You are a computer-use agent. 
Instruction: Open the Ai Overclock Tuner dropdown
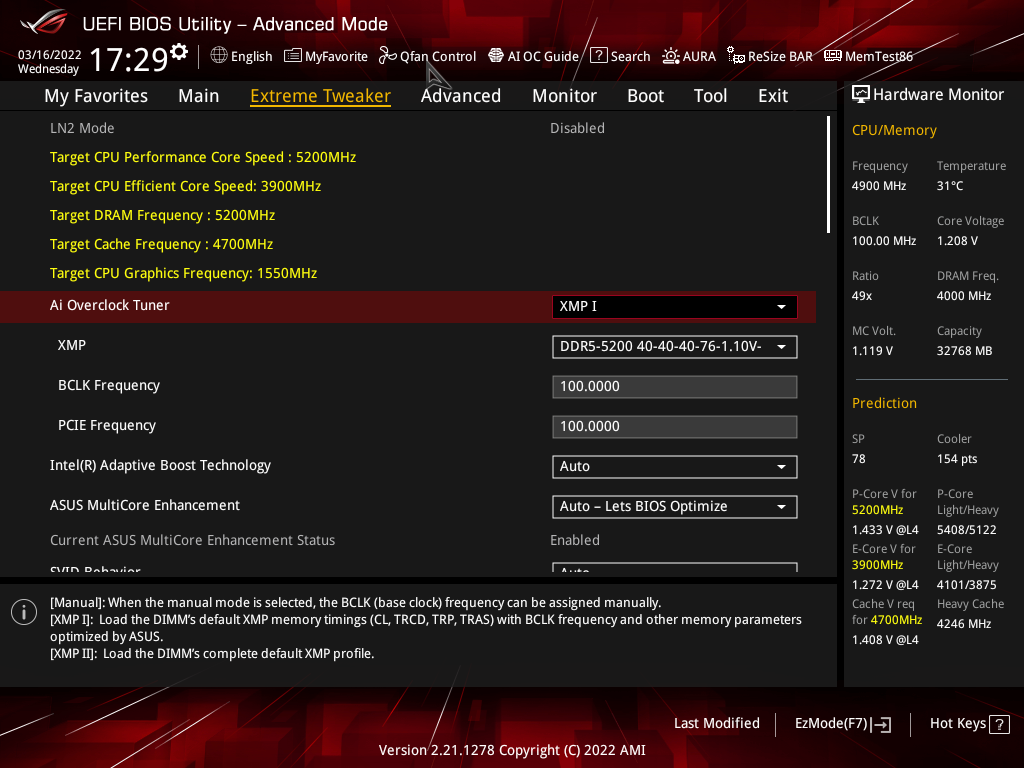click(675, 307)
